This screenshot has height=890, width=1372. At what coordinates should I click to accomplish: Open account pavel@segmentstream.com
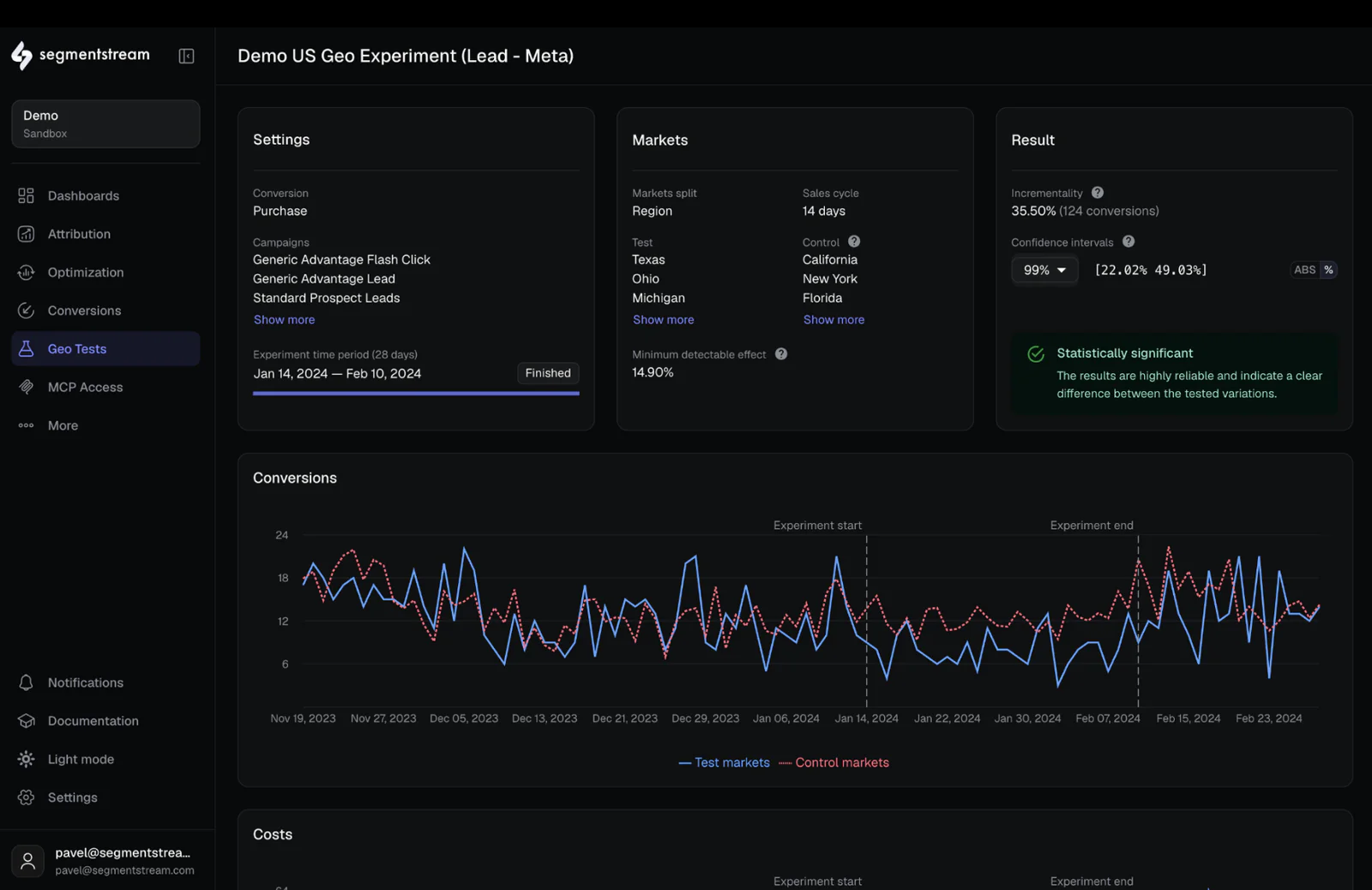(105, 861)
